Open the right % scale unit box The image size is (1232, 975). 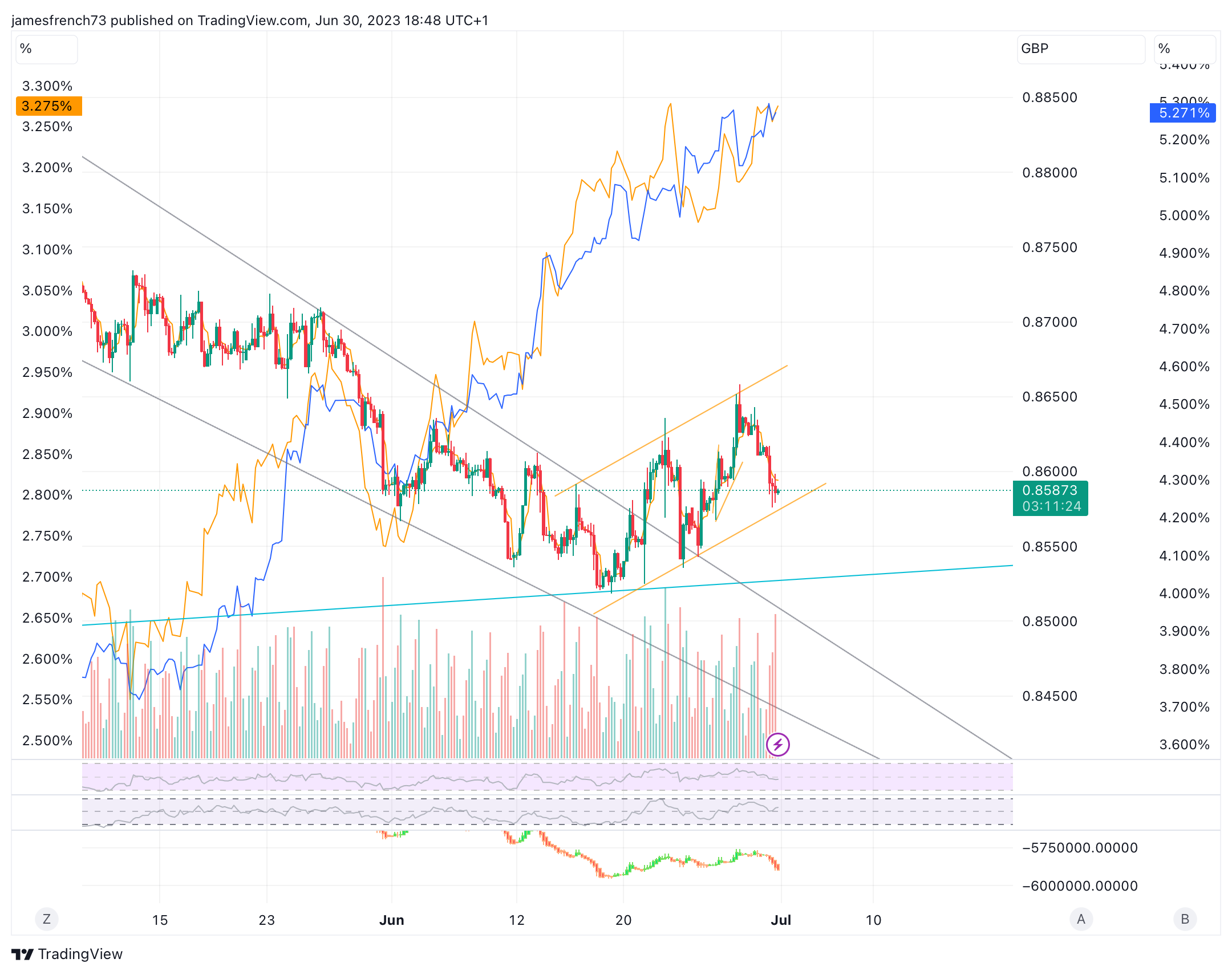(x=1185, y=49)
